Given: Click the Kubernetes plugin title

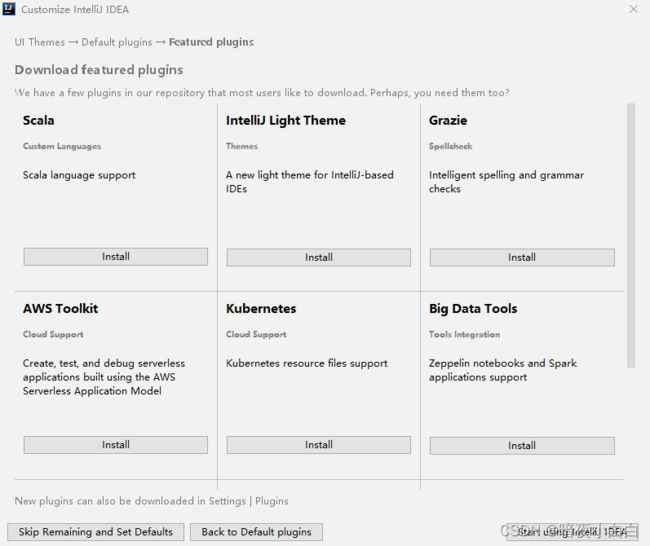Looking at the screenshot, I should [261, 308].
